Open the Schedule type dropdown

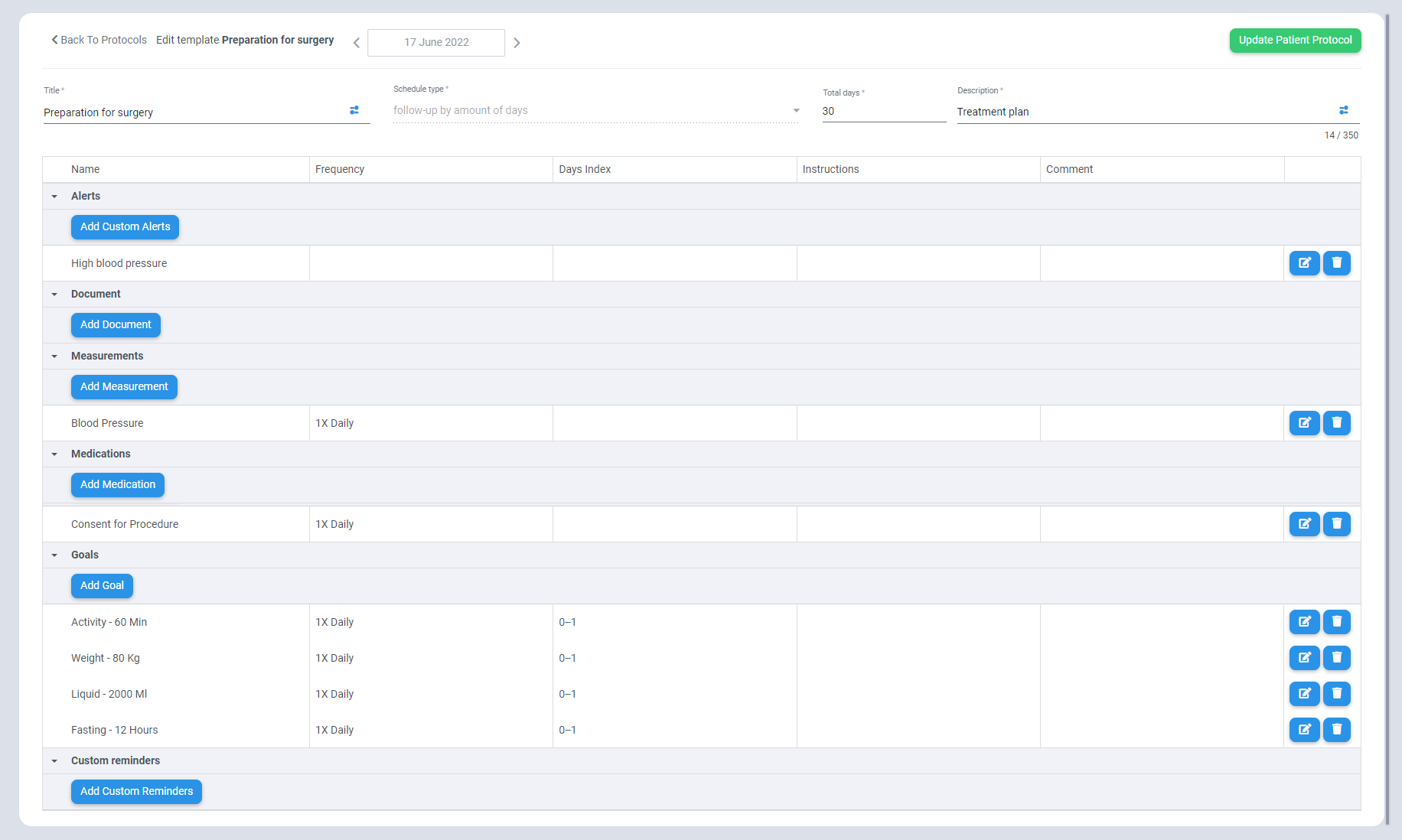click(x=596, y=111)
